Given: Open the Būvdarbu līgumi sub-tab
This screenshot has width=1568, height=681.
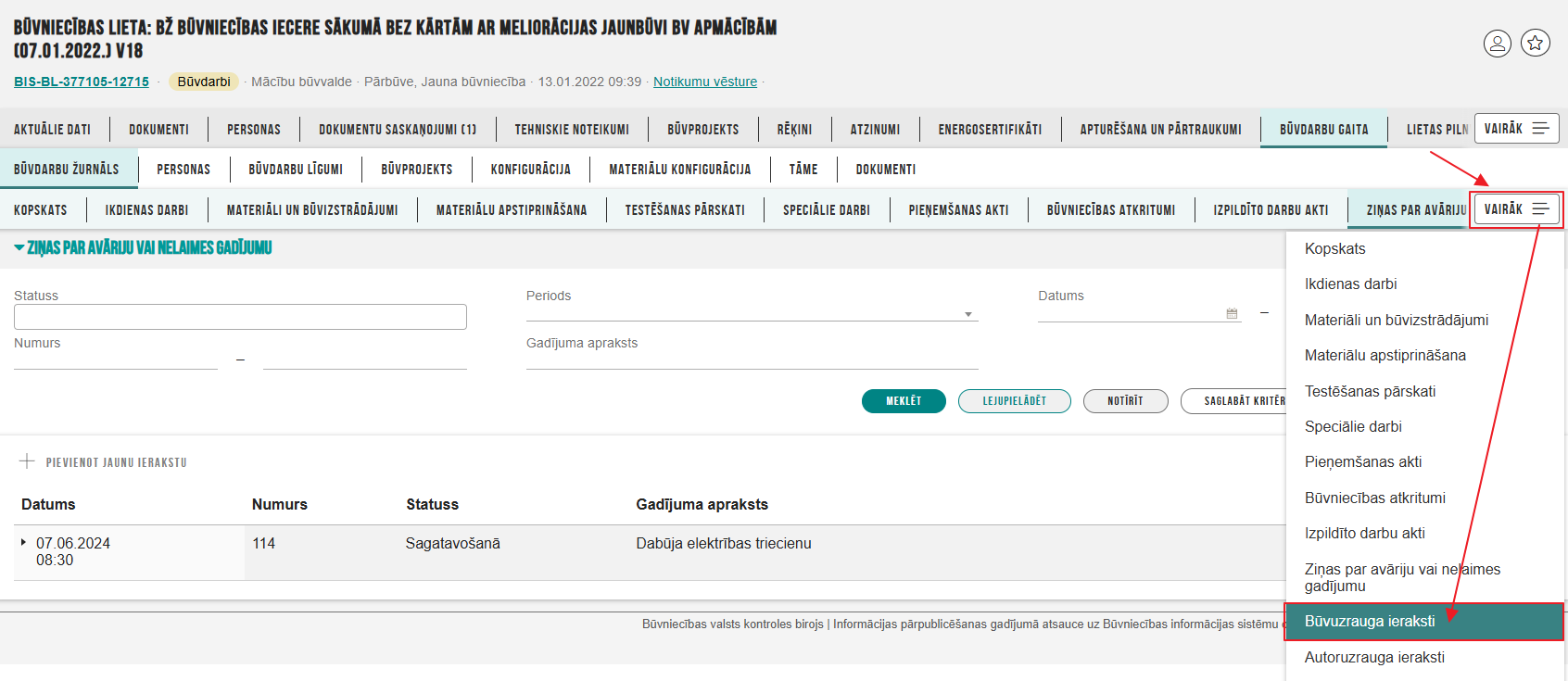Looking at the screenshot, I should coord(296,170).
